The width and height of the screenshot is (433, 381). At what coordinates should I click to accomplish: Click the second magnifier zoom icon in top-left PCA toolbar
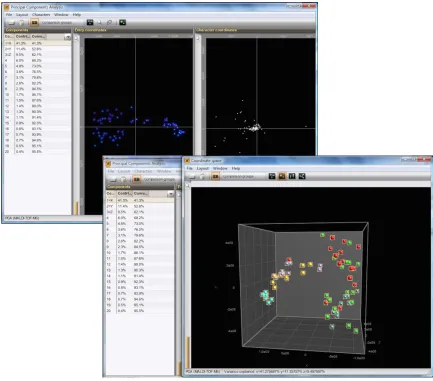109,23
